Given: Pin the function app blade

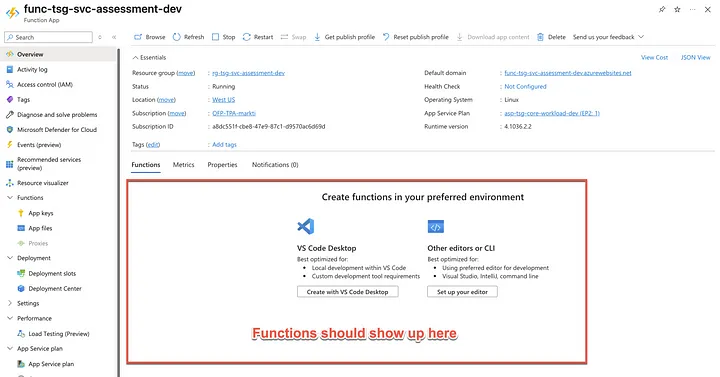Looking at the screenshot, I should pos(662,9).
